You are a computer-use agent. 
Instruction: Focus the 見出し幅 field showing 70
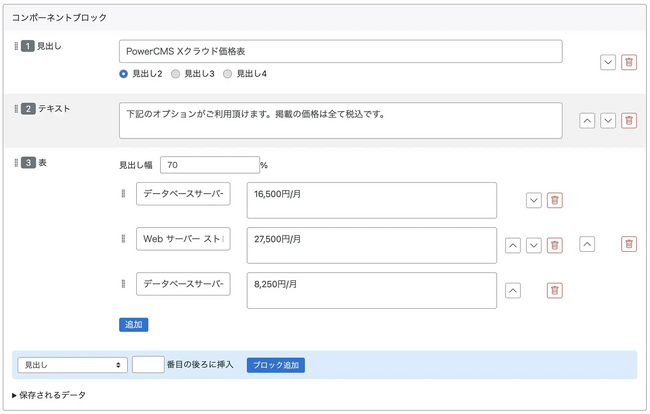[210, 165]
